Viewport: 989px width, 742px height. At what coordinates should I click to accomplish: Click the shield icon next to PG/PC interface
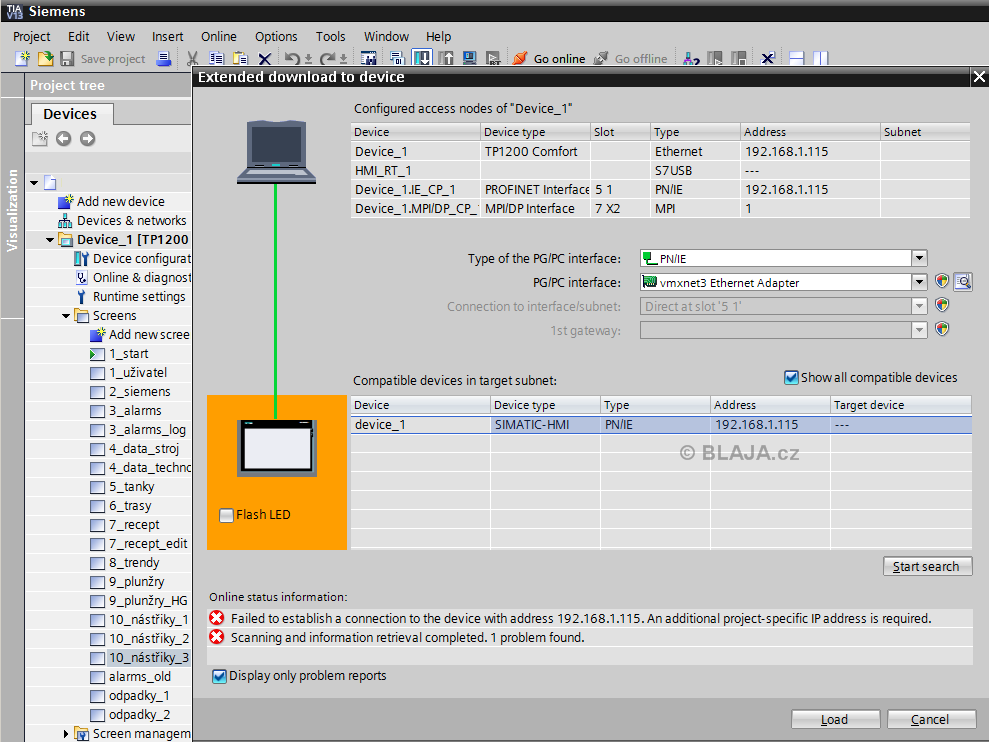[x=942, y=281]
